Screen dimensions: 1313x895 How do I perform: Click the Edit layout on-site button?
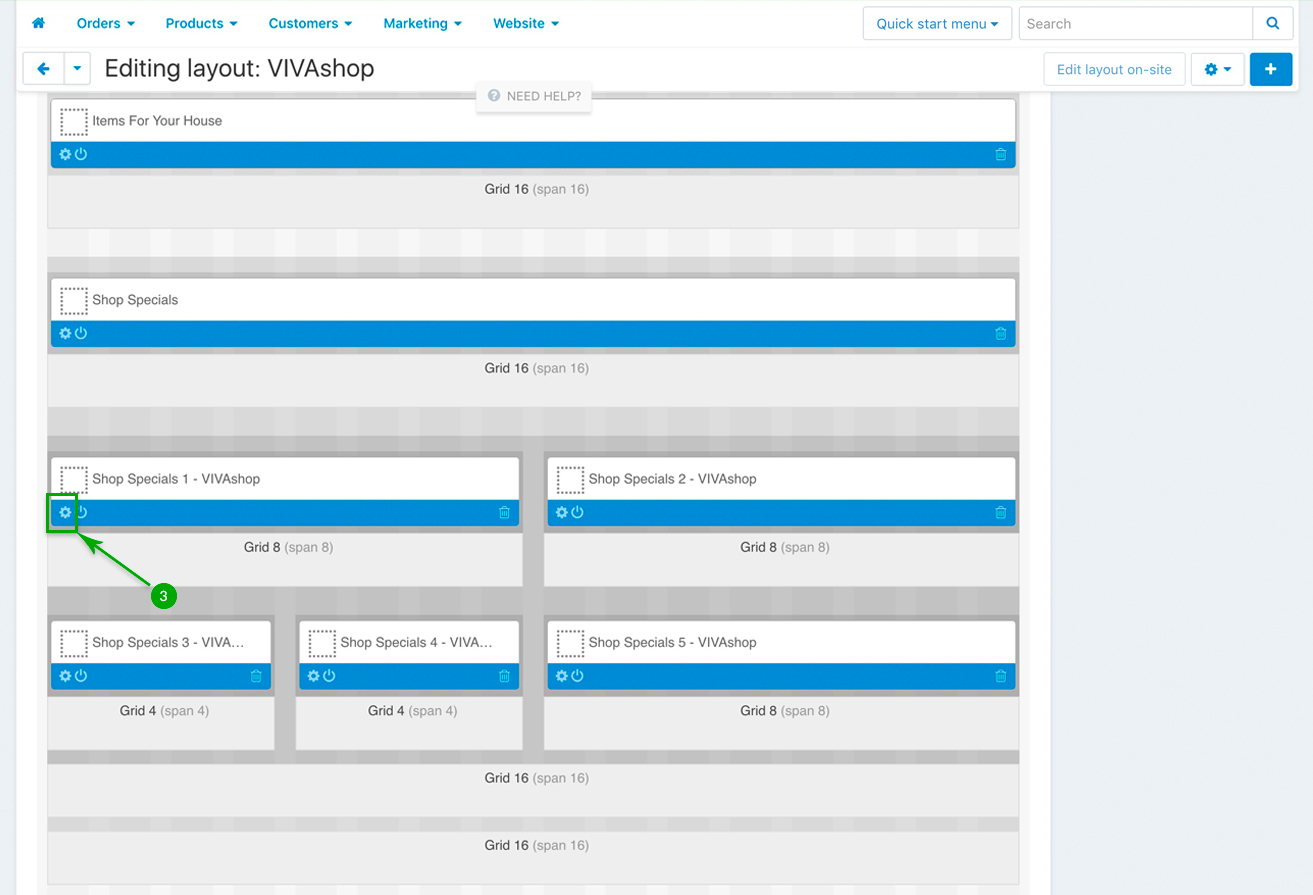tap(1114, 69)
